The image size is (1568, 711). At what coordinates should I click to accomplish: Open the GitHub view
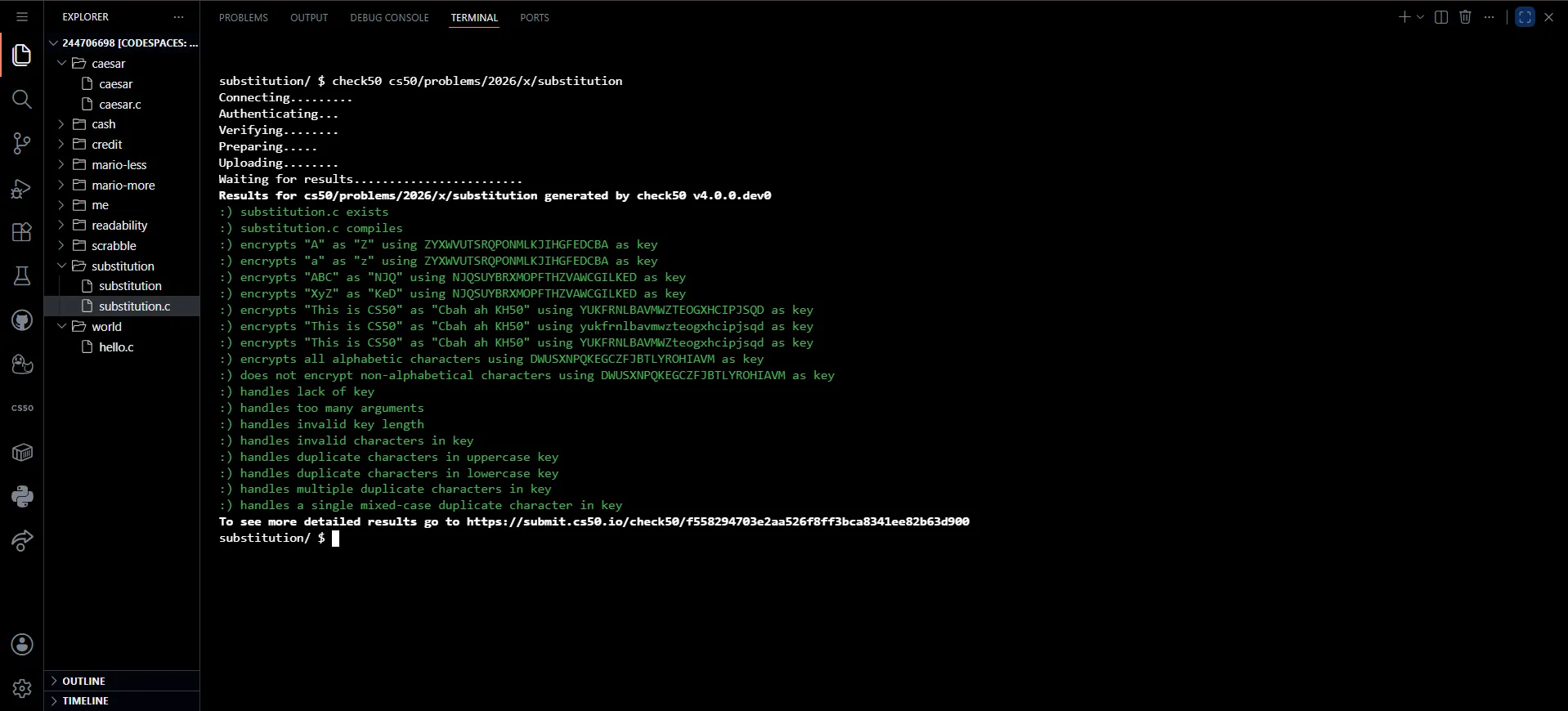pos(22,320)
